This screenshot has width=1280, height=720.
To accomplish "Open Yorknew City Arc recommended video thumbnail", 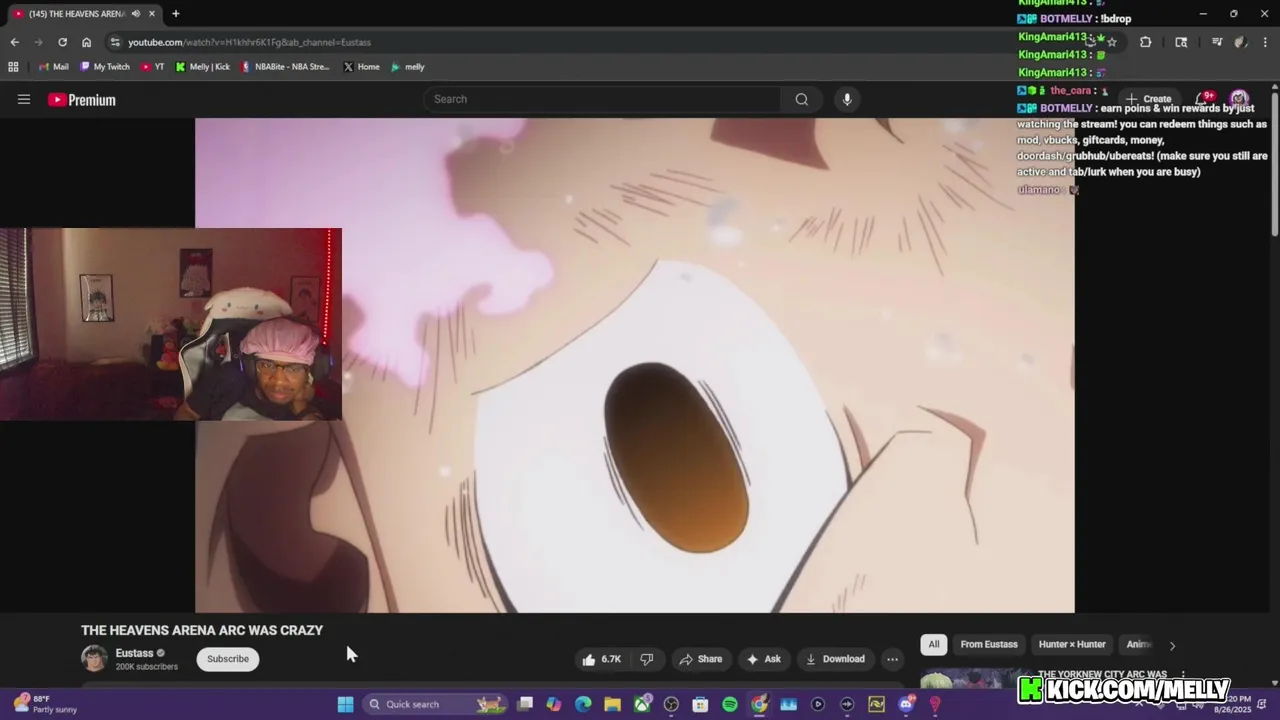I will [976, 678].
